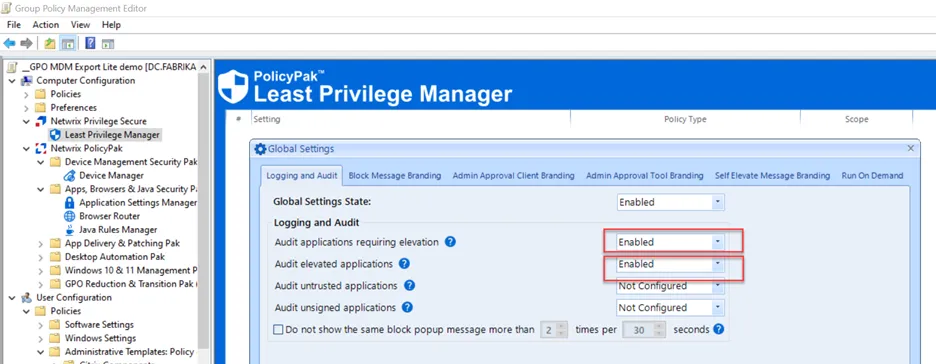Click the Show/Hide action pane icon
This screenshot has height=364, width=936.
pos(107,44)
